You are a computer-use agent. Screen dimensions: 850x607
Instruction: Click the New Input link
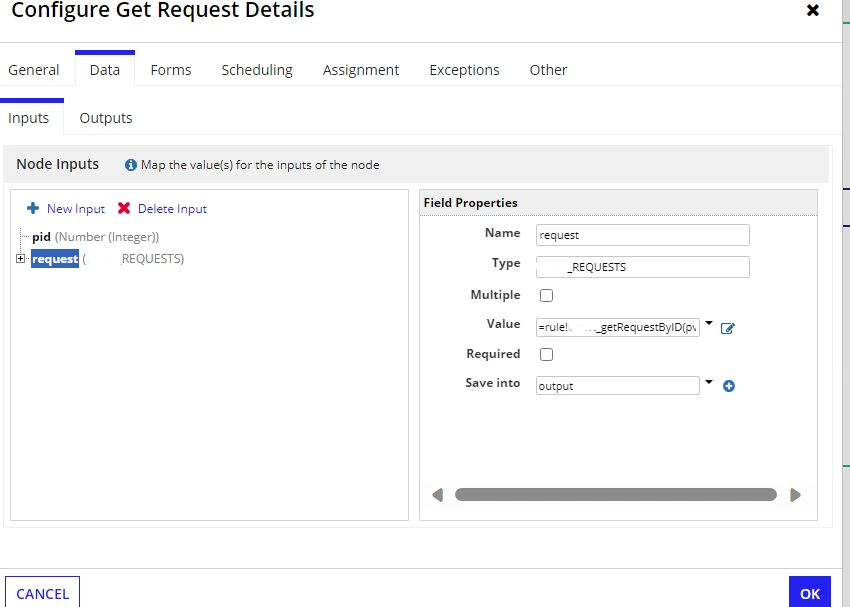click(76, 209)
